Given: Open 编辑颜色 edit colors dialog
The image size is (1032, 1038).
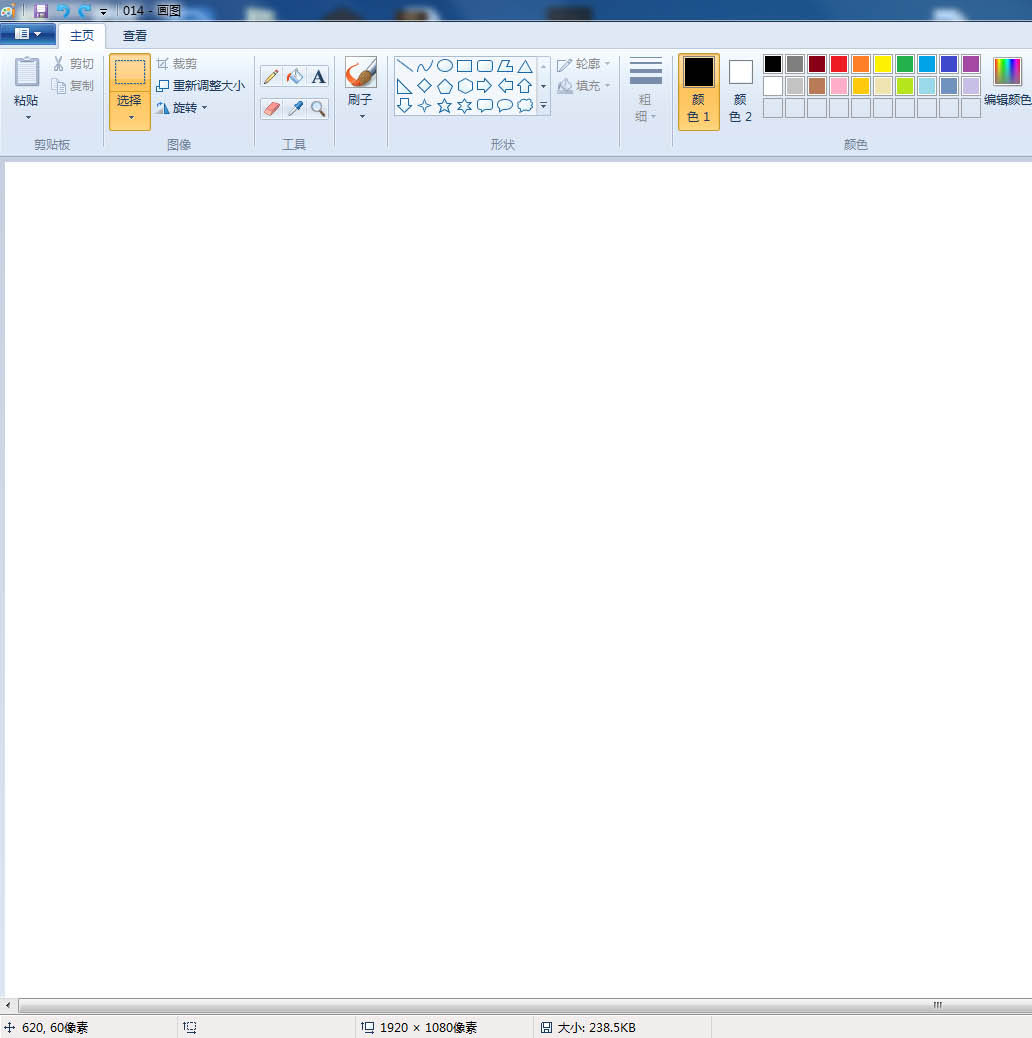Looking at the screenshot, I should pos(1008,82).
